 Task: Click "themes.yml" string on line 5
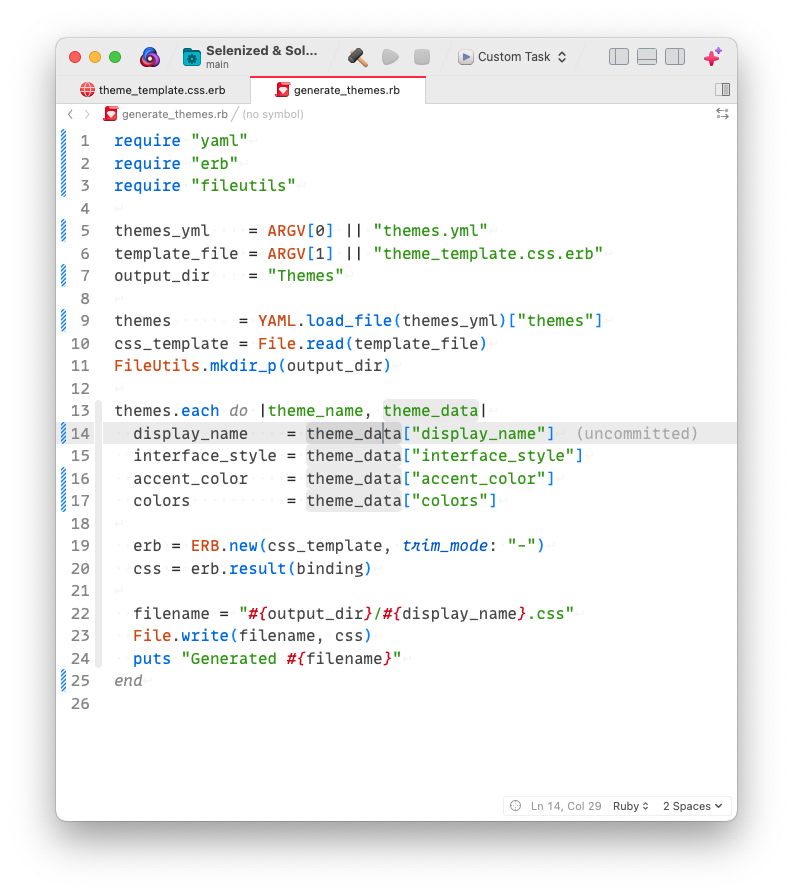click(x=430, y=231)
